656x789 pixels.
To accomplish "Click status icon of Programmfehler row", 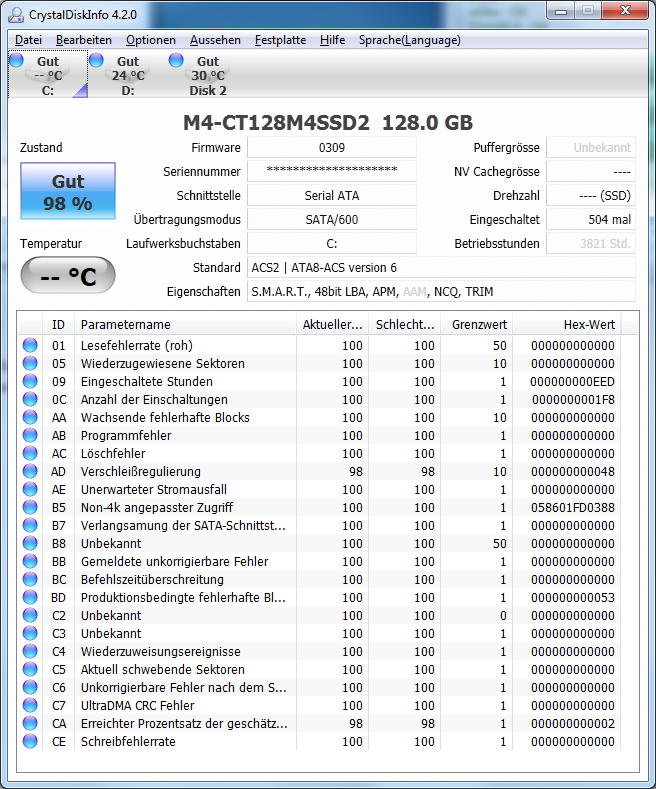I will tap(30, 435).
